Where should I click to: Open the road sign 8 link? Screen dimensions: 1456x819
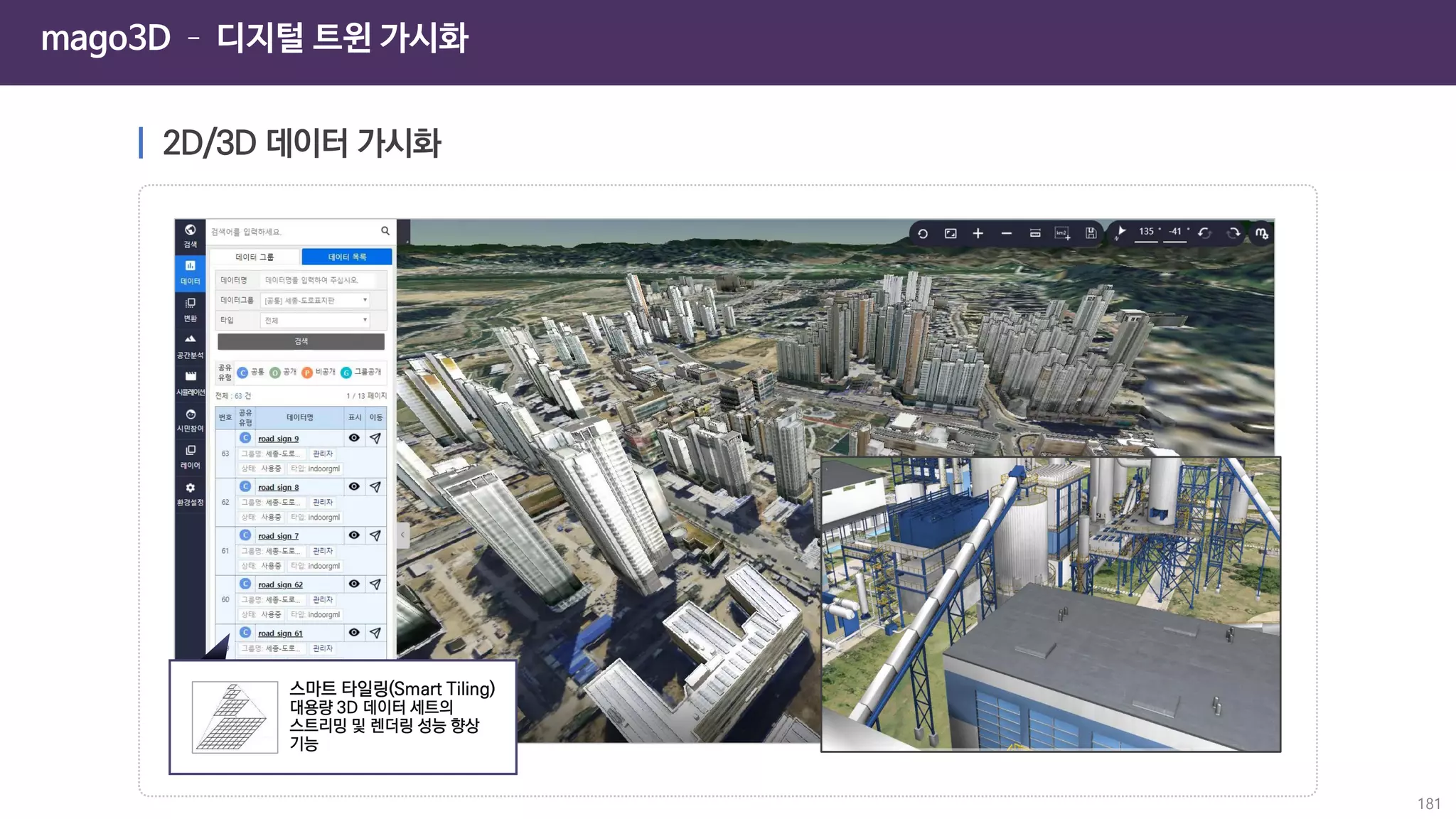pos(278,487)
